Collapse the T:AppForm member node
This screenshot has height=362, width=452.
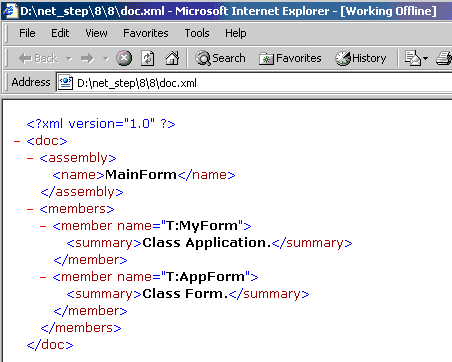tap(43, 277)
